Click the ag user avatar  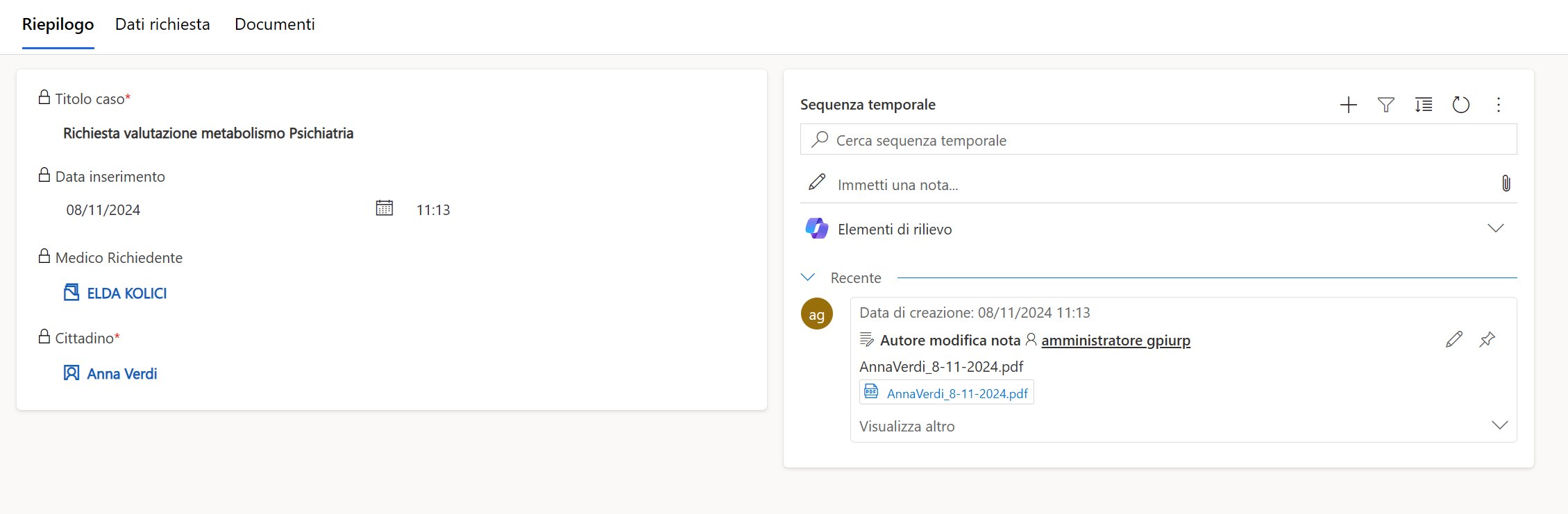817,314
